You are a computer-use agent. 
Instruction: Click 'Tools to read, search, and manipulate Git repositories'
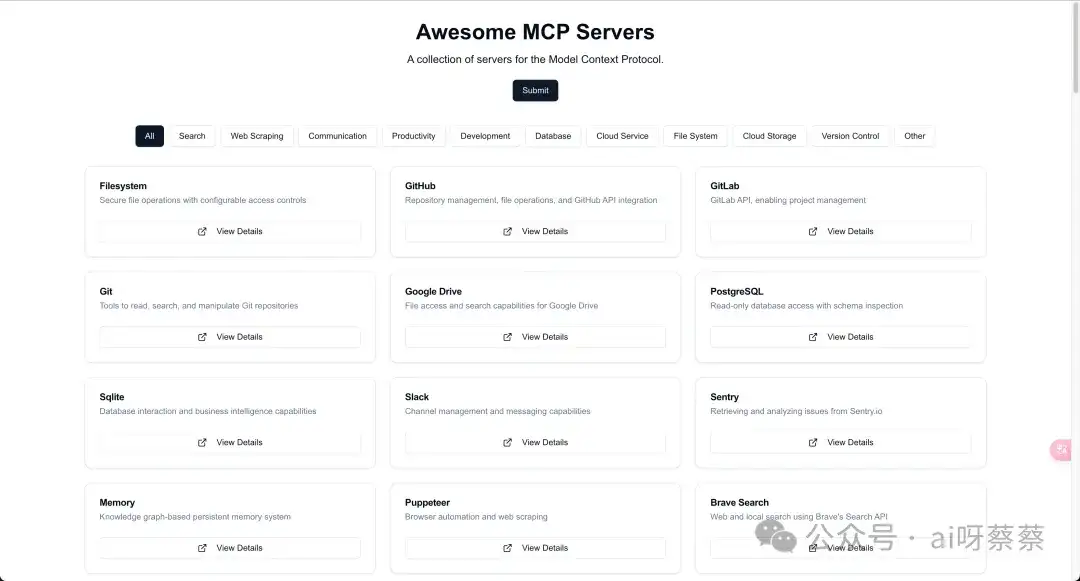coord(198,306)
